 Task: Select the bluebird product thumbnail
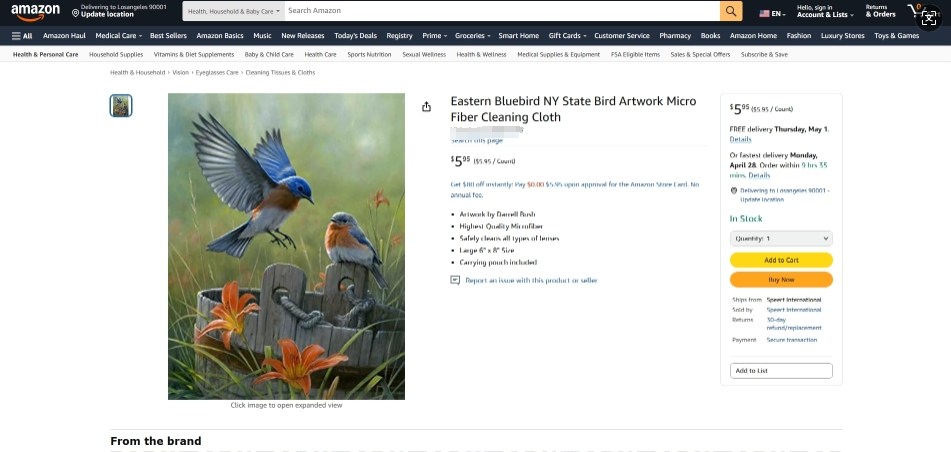(x=121, y=106)
